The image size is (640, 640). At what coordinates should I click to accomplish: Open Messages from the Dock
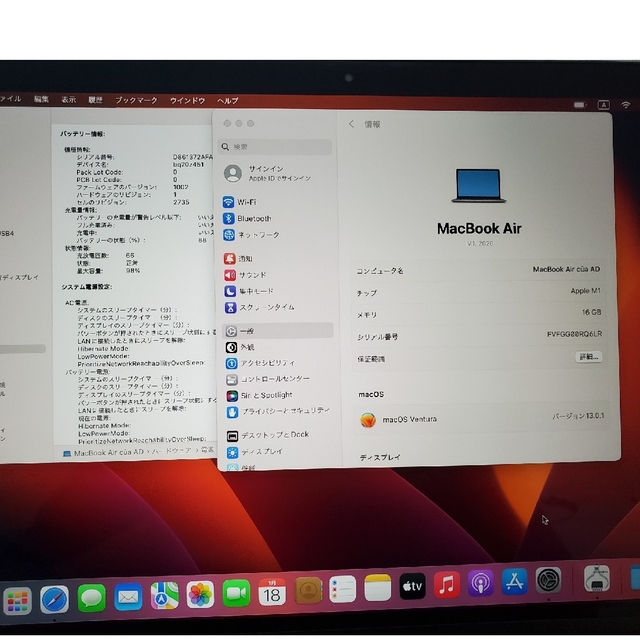91,598
